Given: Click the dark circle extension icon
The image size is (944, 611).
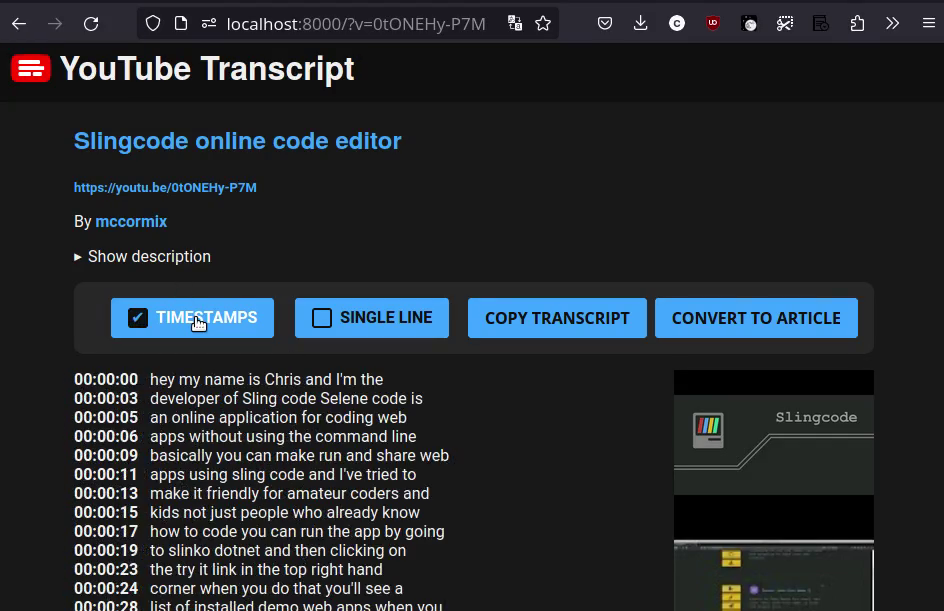Looking at the screenshot, I should click(x=749, y=23).
